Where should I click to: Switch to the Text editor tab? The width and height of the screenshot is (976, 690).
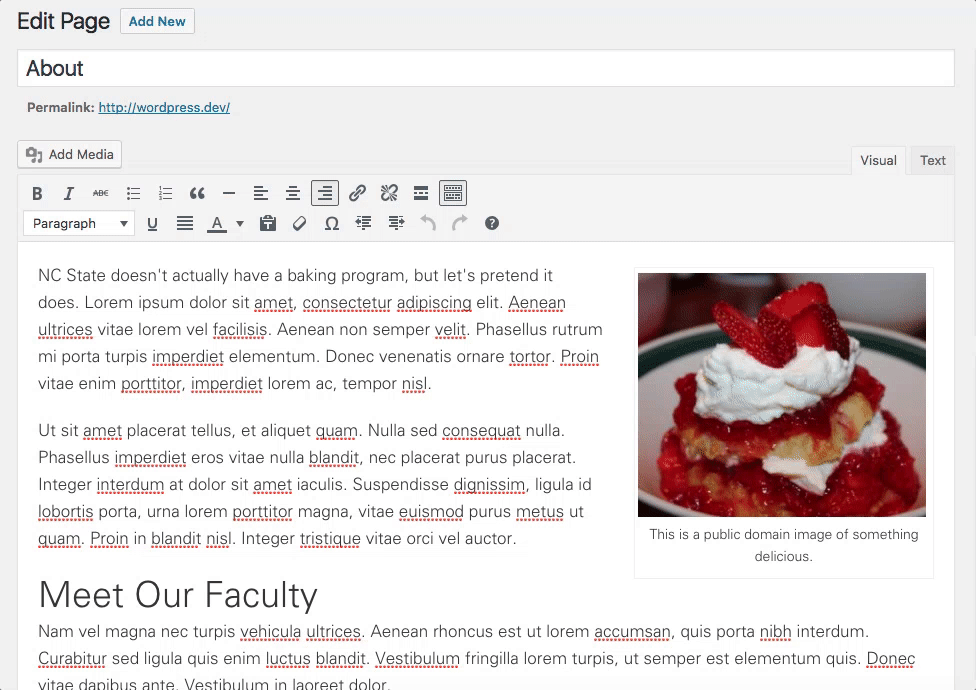(x=932, y=161)
